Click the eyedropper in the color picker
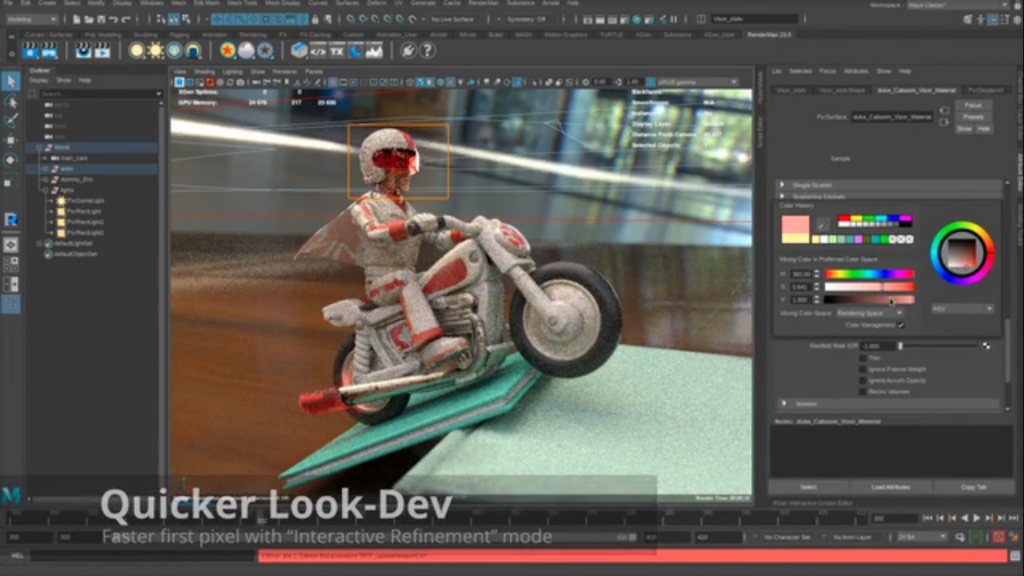Viewport: 1024px width, 576px height. [822, 225]
